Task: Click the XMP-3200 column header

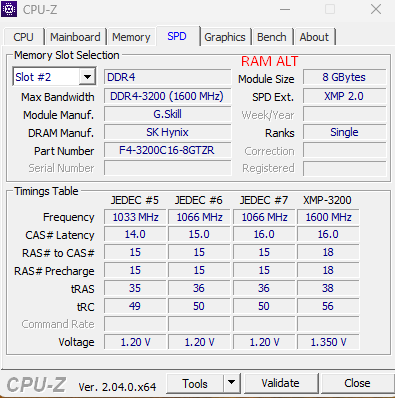Action: pos(327,200)
